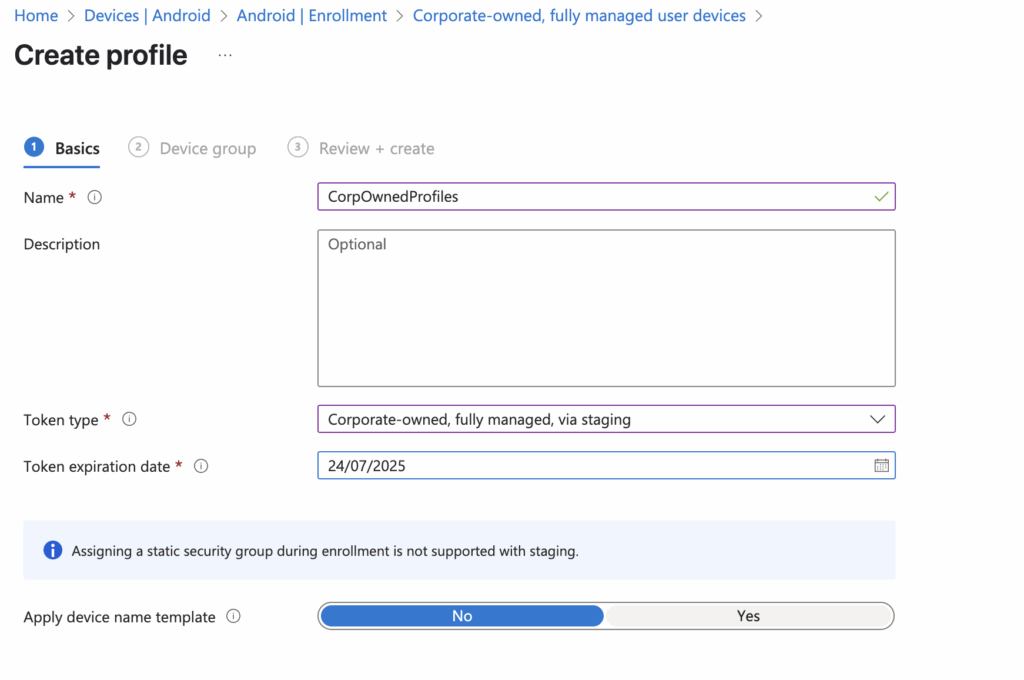
Task: Open Android | Enrollment breadcrumb link
Action: coord(311,16)
